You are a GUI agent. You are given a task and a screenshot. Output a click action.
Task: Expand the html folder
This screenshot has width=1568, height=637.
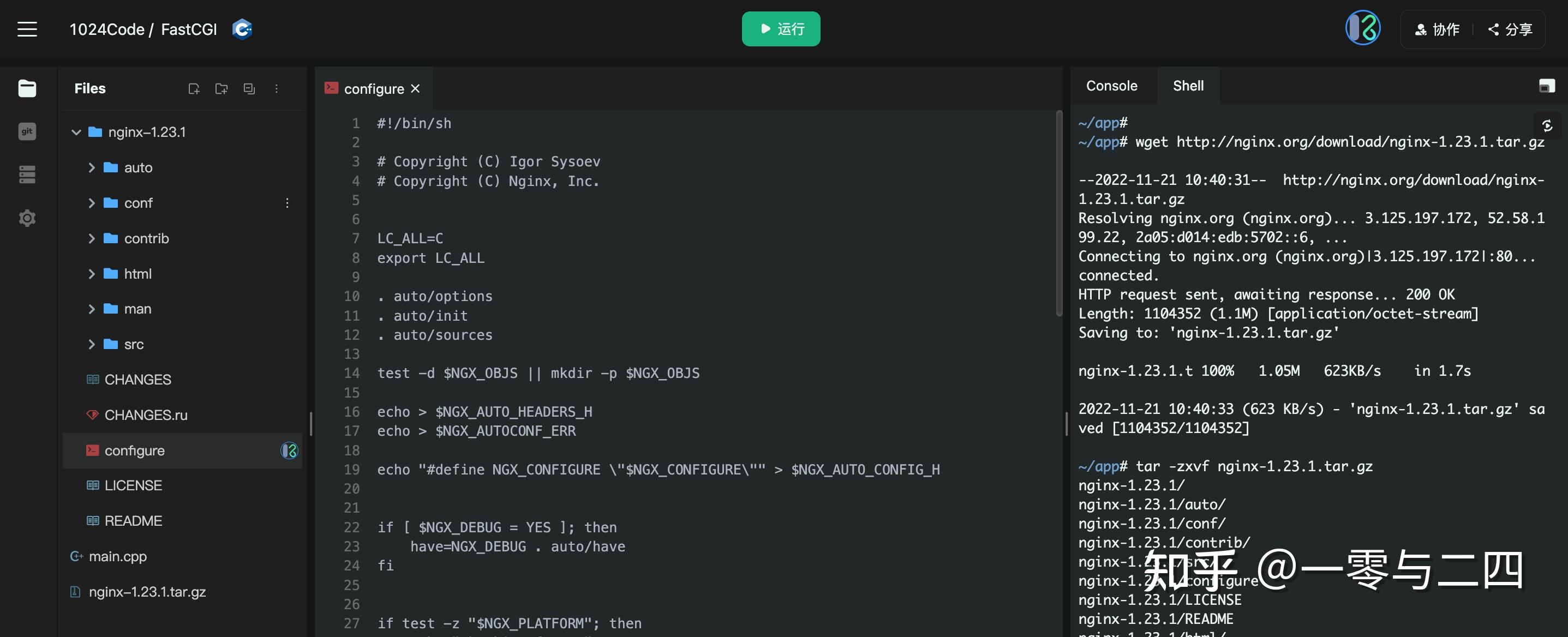(91, 274)
